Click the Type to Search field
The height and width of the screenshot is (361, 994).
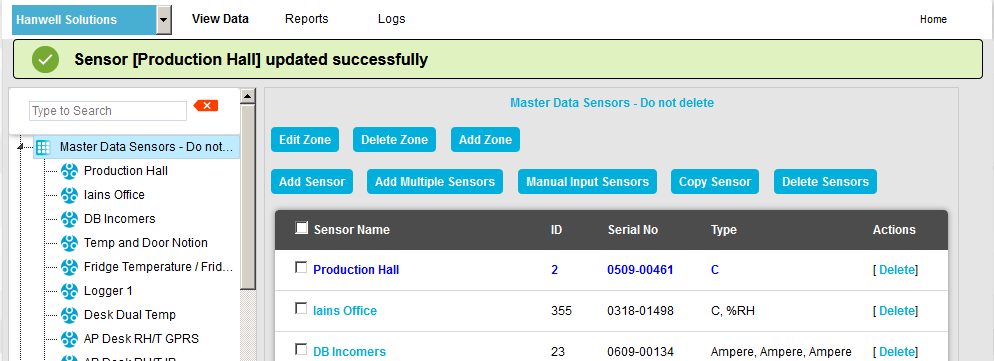(x=108, y=111)
